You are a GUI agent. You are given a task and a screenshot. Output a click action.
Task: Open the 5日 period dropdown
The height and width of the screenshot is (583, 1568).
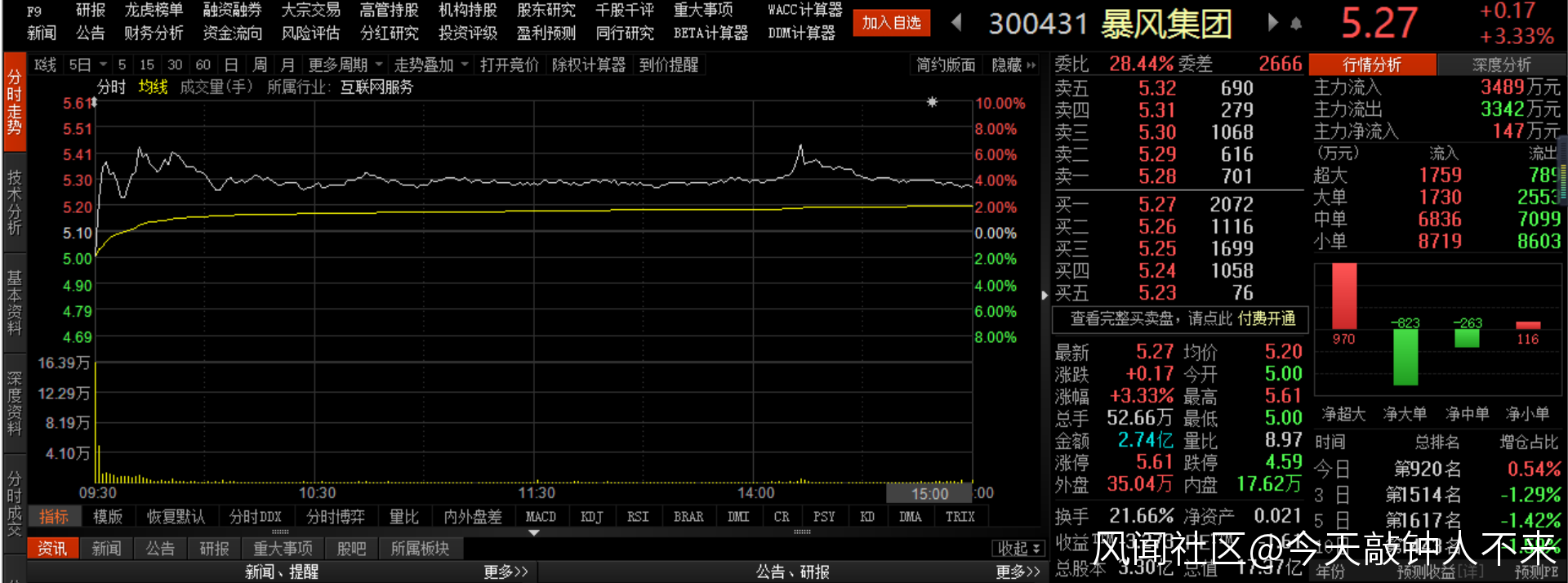[87, 65]
